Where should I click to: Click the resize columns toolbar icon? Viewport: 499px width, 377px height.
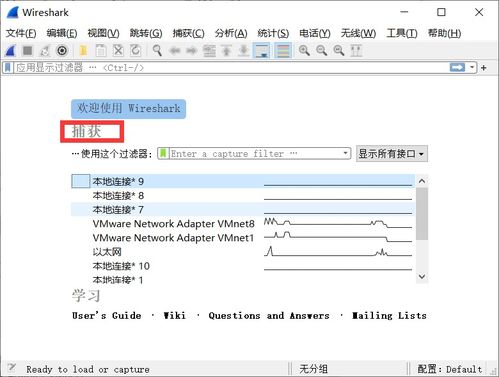[x=356, y=51]
